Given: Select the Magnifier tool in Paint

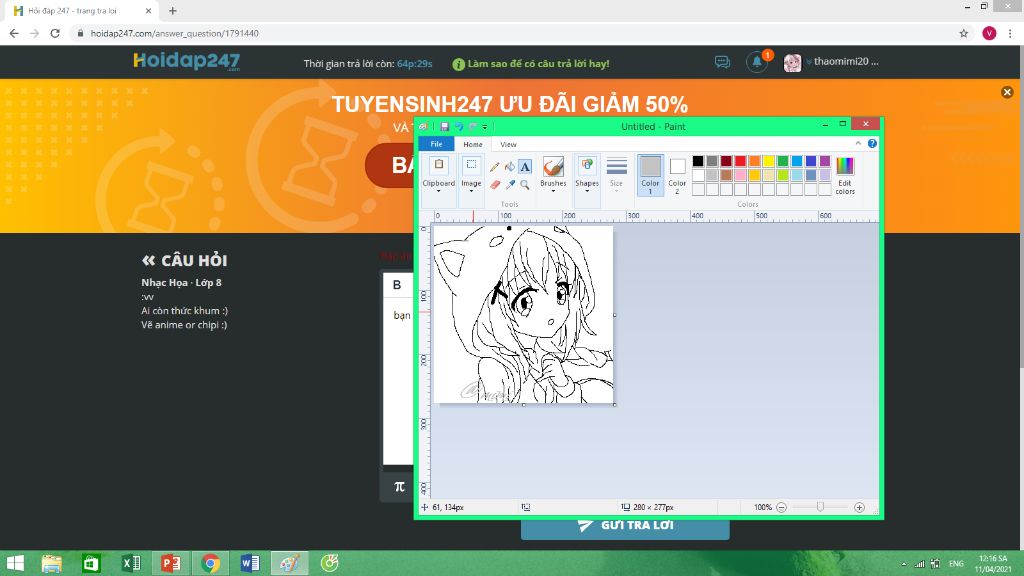Looking at the screenshot, I should 525,185.
